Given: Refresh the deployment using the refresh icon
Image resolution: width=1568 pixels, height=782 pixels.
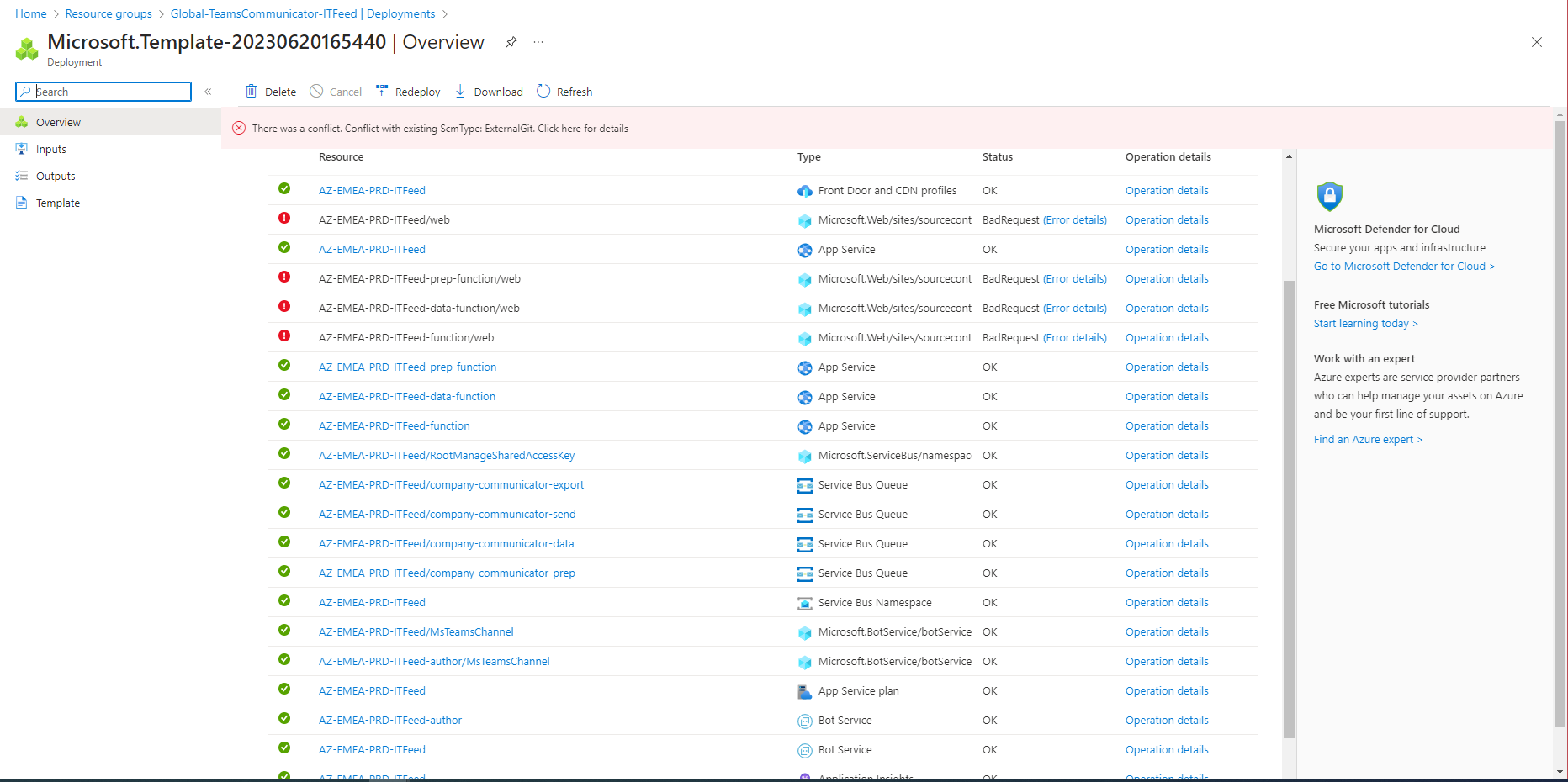Looking at the screenshot, I should pyautogui.click(x=544, y=91).
